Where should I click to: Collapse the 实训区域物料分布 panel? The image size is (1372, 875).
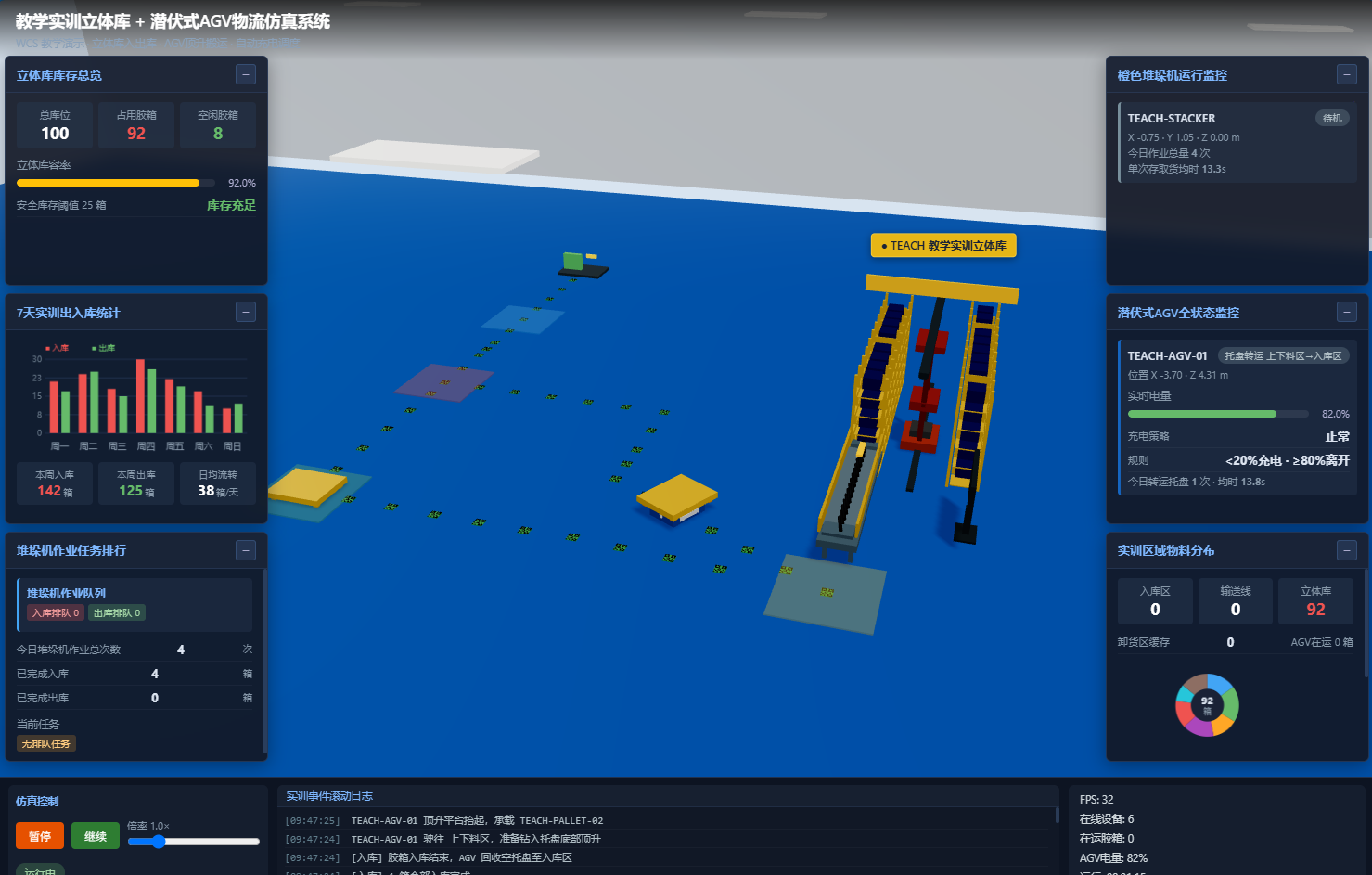click(x=1347, y=549)
